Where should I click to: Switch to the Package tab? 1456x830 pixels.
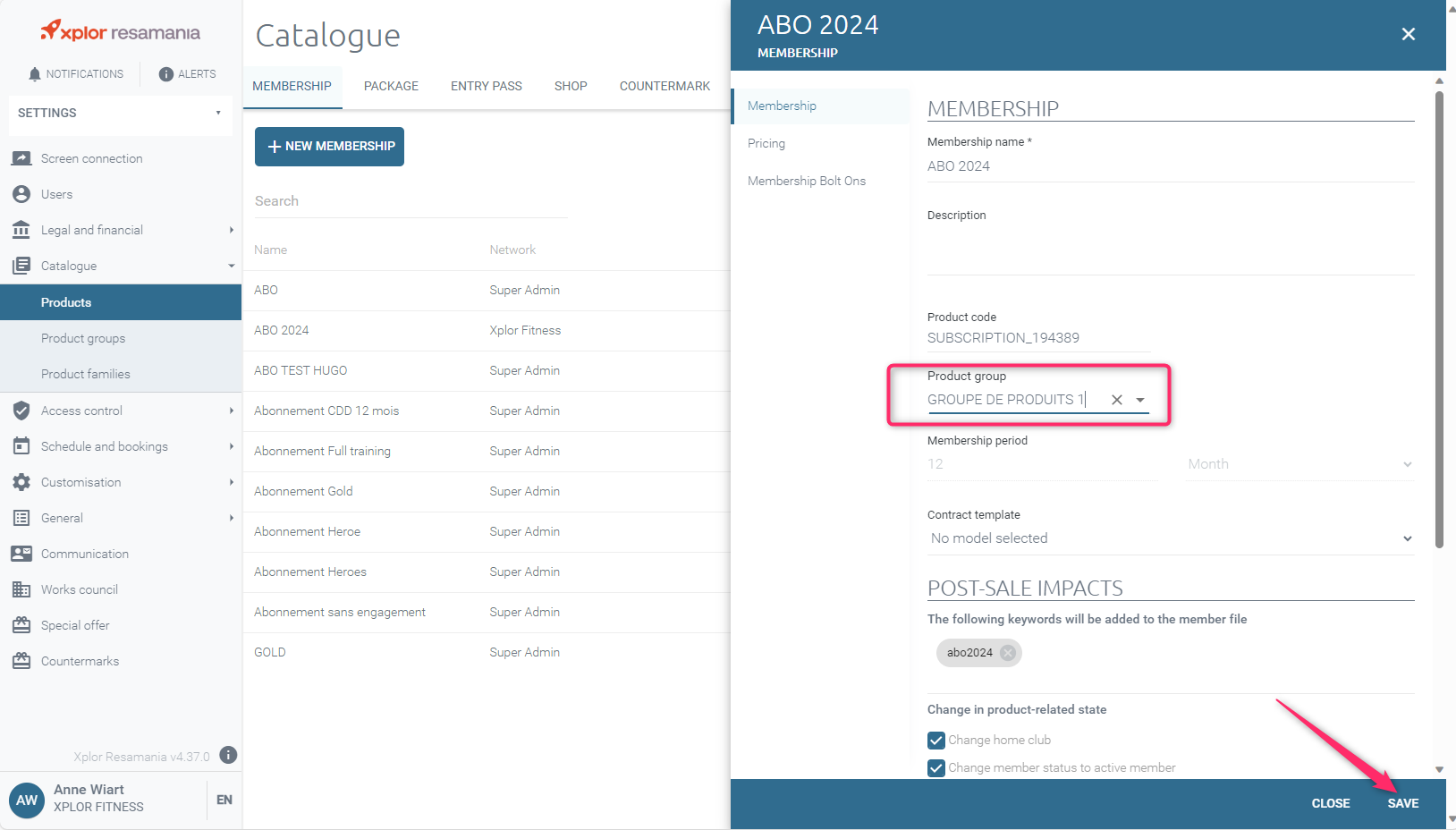tap(391, 86)
